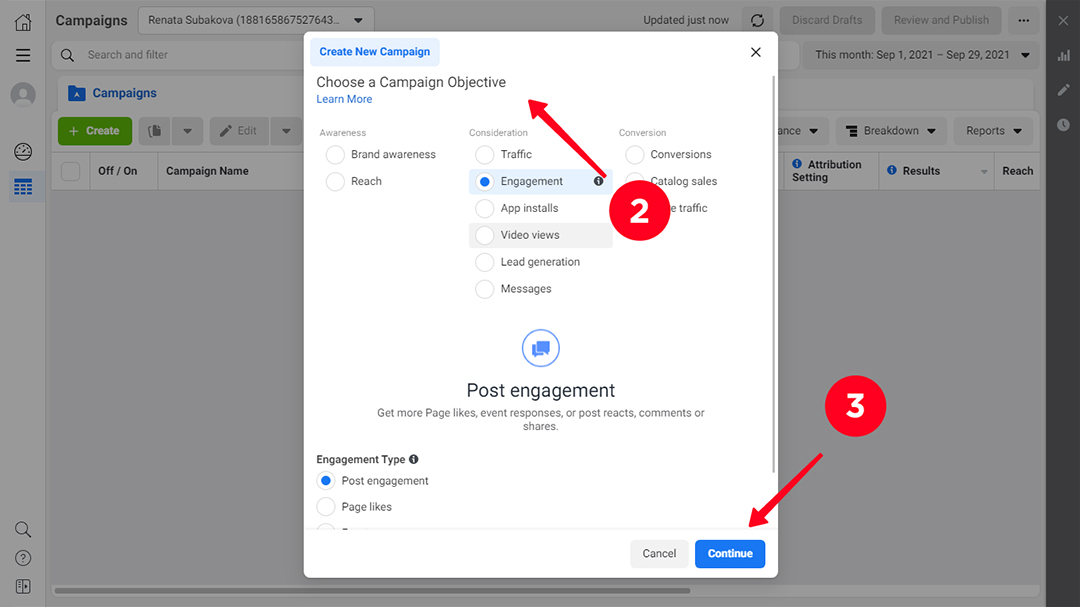This screenshot has width=1080, height=607.
Task: Tick the select-all campaigns checkbox
Action: [x=70, y=171]
